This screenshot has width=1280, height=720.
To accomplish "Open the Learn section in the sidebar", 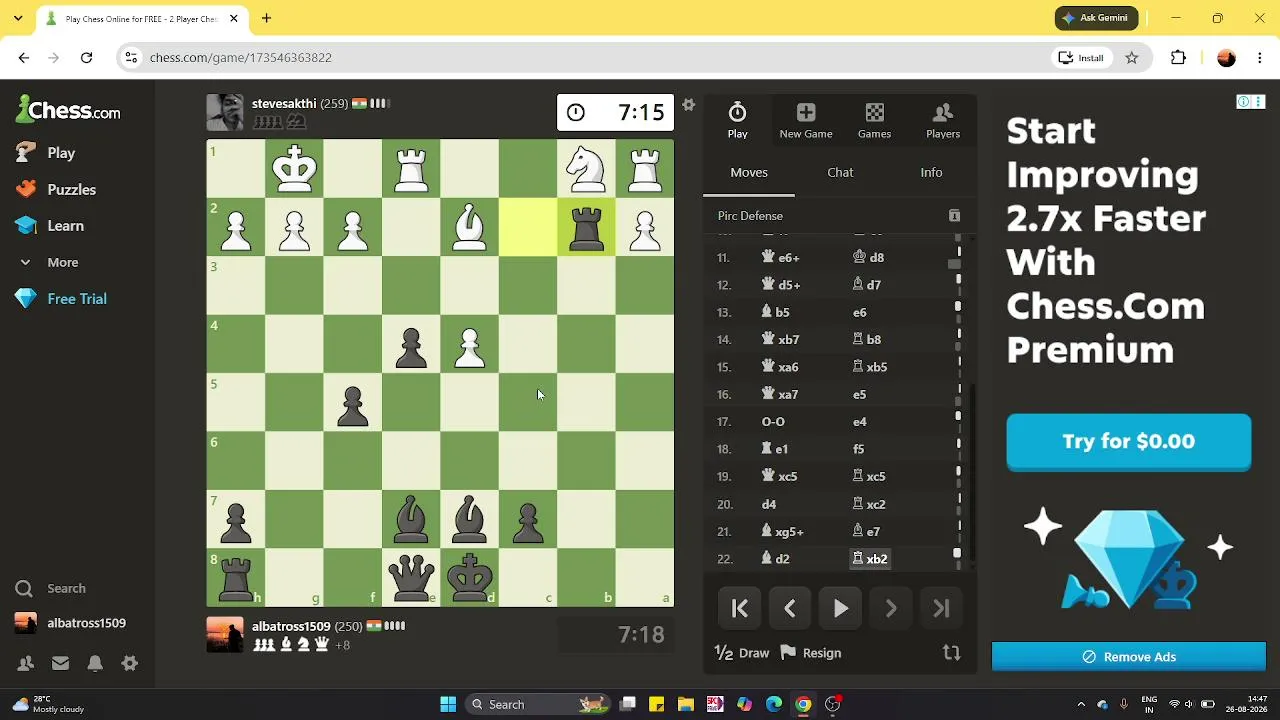I will [x=50, y=226].
